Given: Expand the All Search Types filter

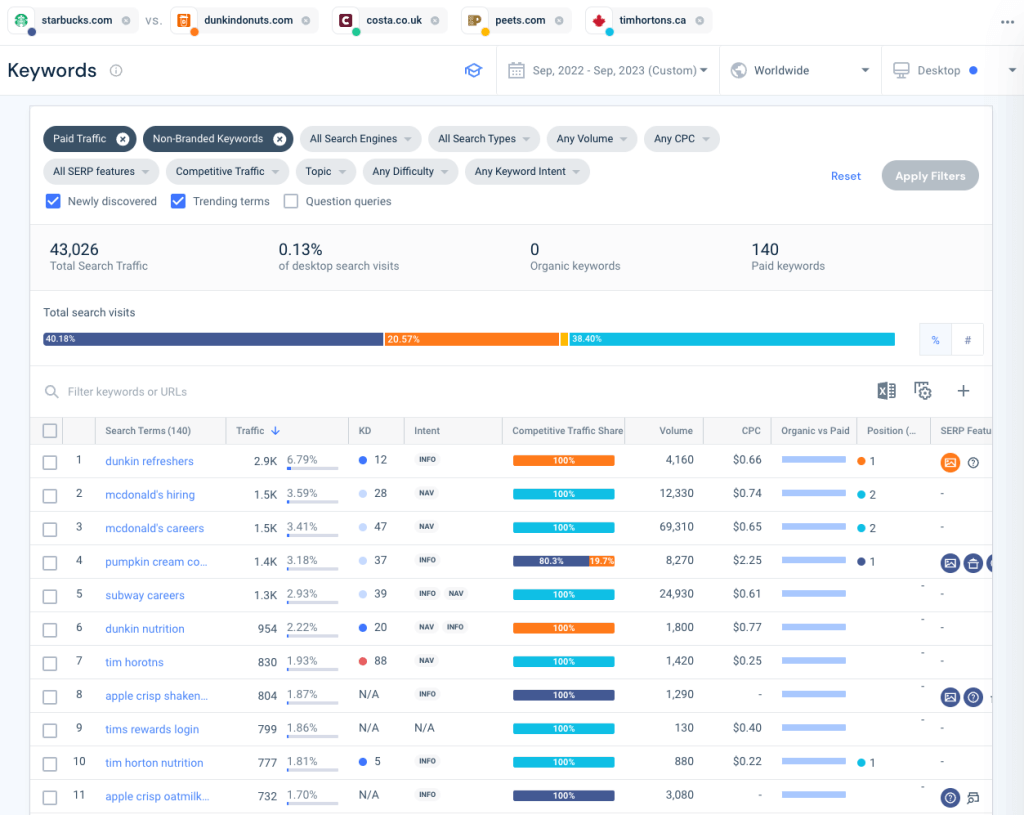Looking at the screenshot, I should [483, 138].
